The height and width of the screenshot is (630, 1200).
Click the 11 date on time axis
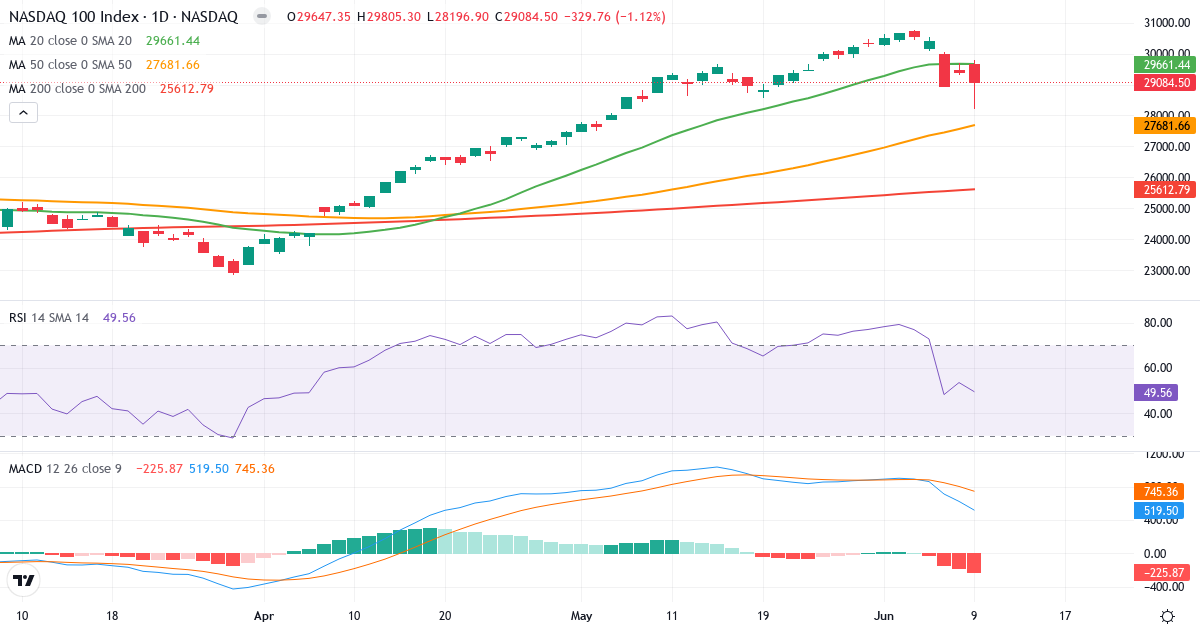click(671, 616)
